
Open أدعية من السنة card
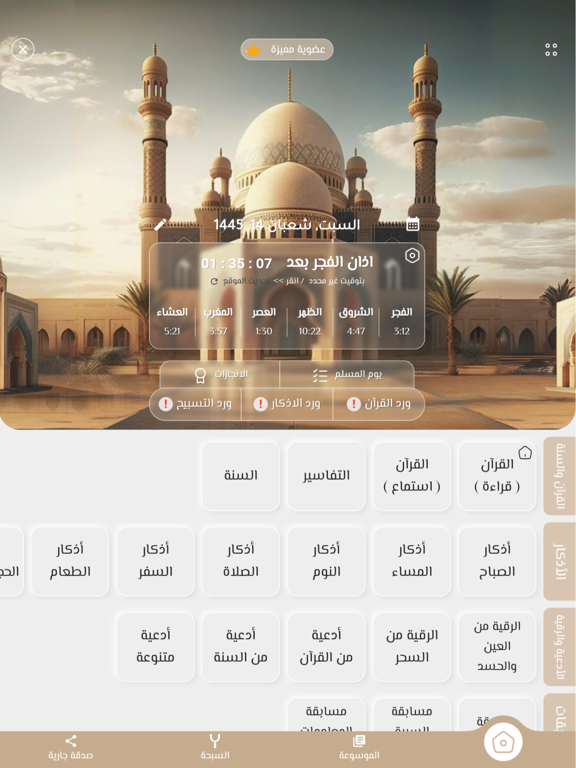241,647
